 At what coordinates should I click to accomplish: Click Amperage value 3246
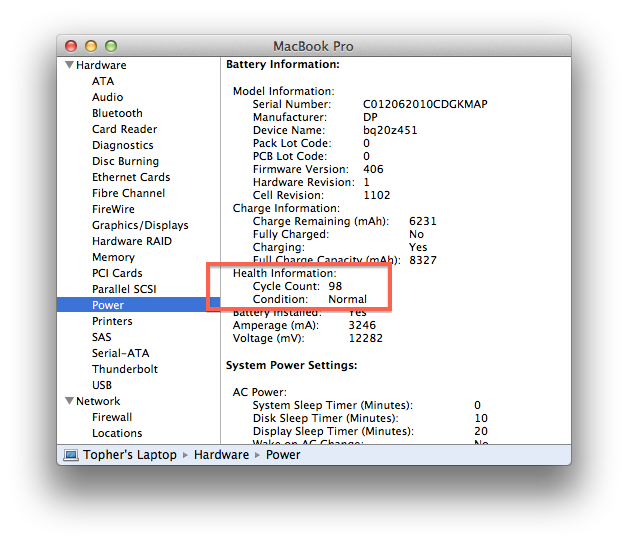[362, 325]
